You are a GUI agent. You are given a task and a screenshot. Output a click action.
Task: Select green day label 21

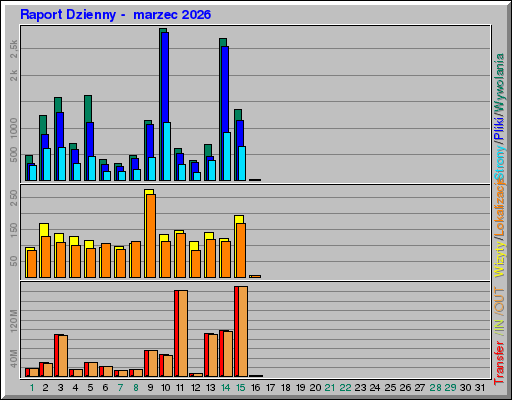click(x=330, y=388)
